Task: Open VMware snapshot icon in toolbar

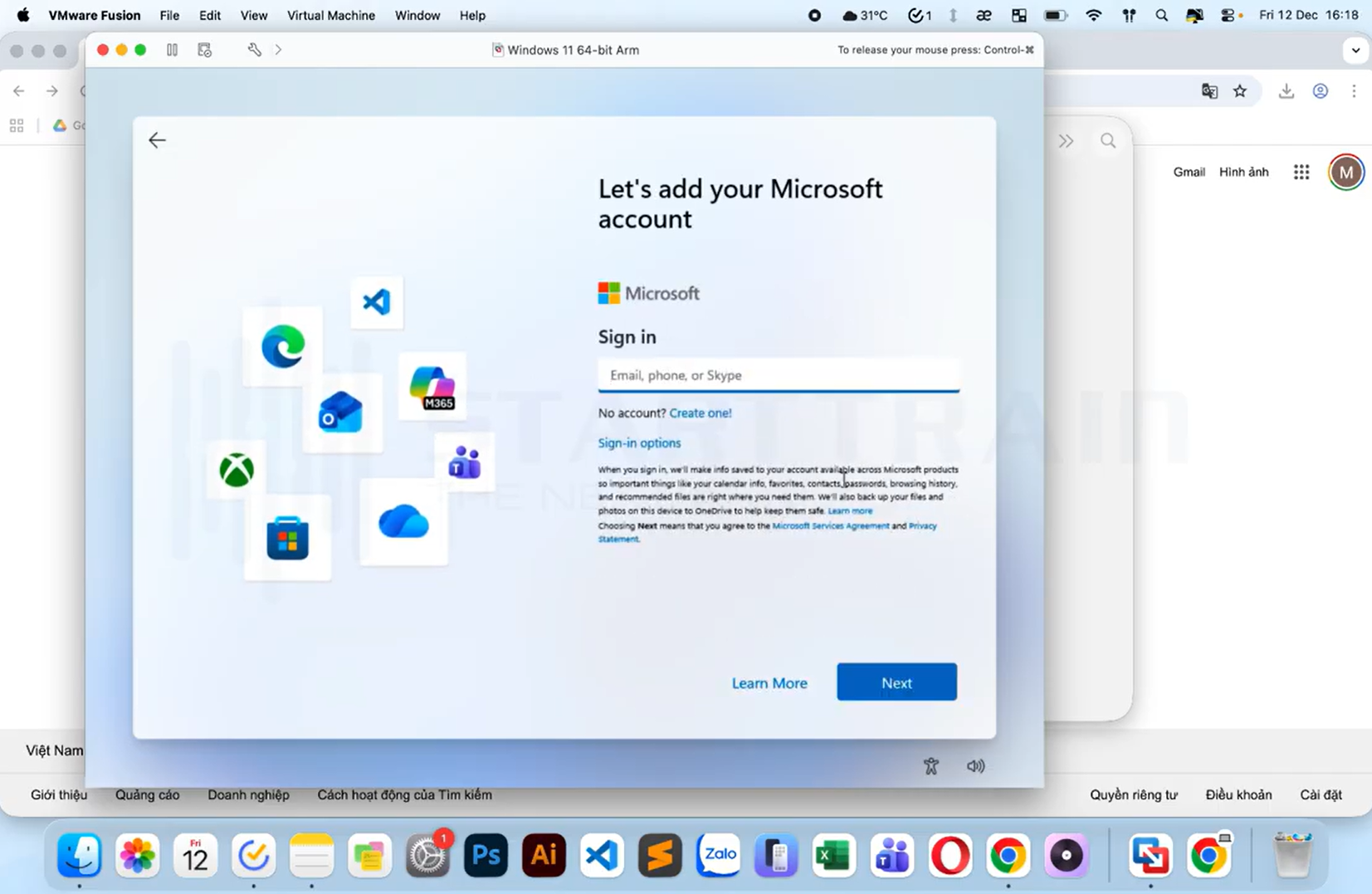Action: coord(205,50)
